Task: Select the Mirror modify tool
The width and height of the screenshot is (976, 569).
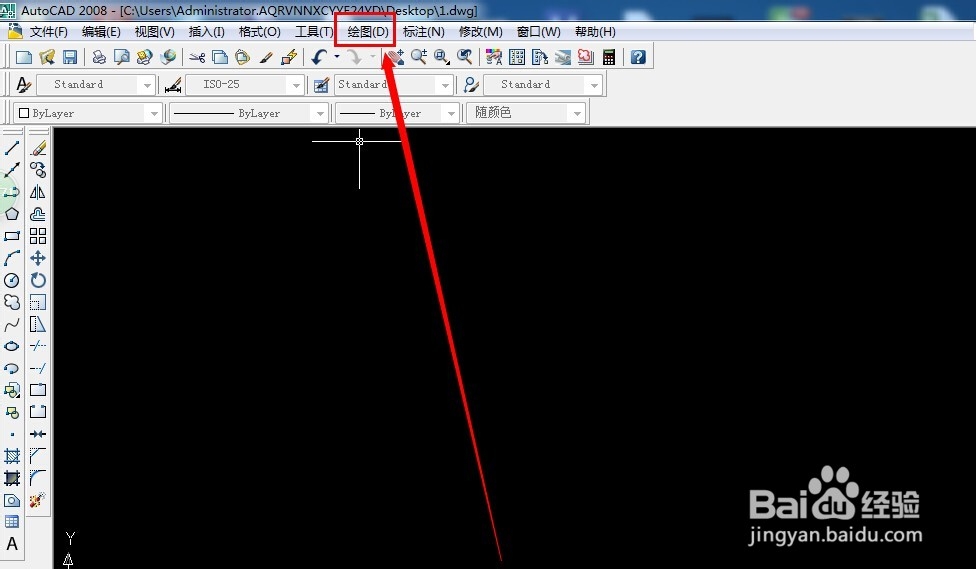Action: pyautogui.click(x=38, y=192)
